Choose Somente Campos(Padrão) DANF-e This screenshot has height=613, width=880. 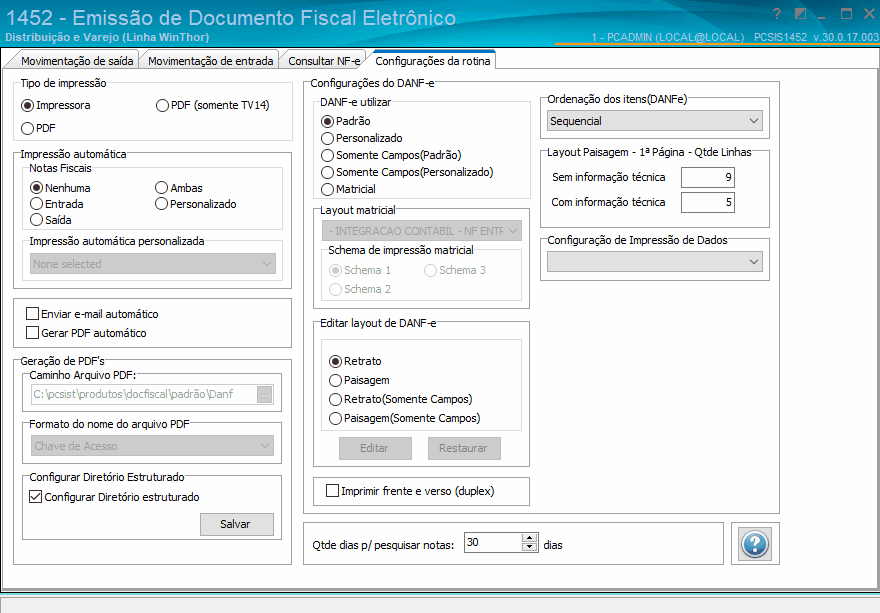point(391,155)
